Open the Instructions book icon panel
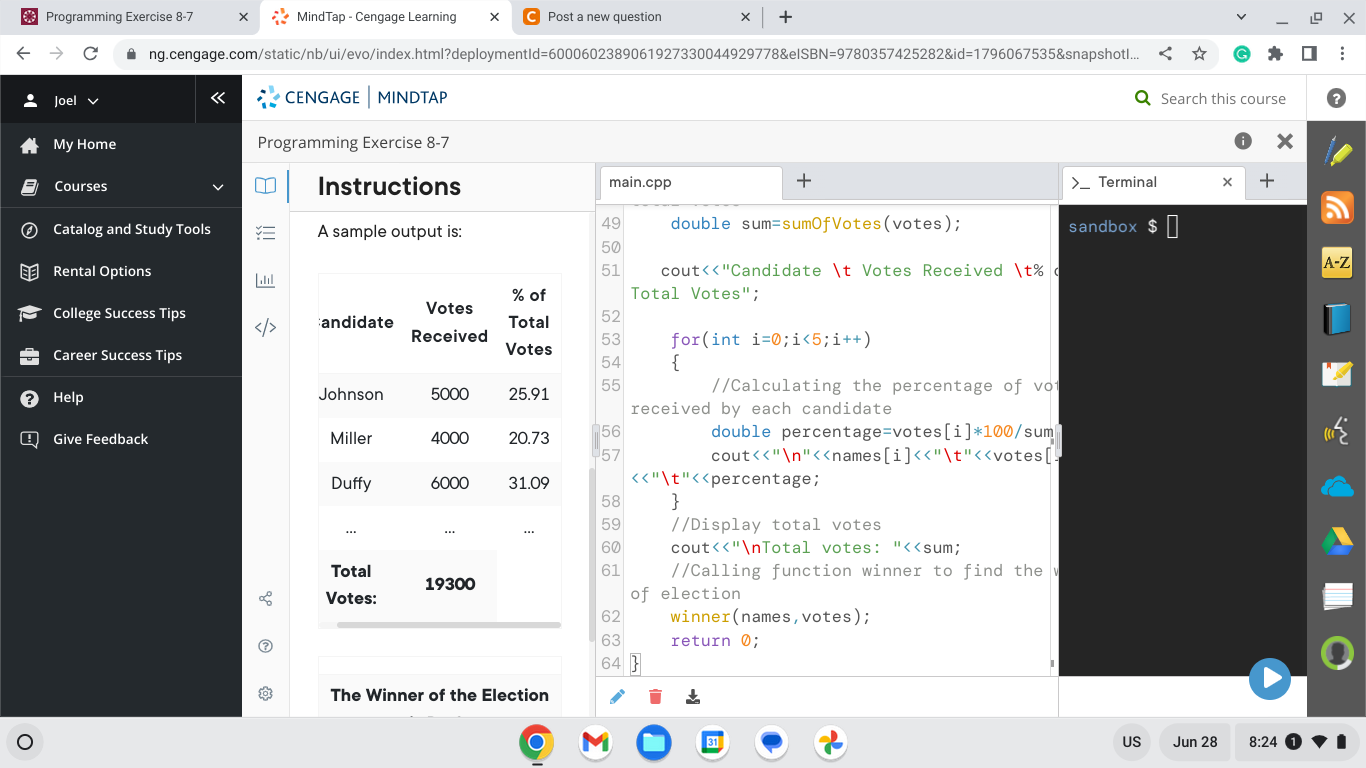The image size is (1366, 768). [265, 186]
